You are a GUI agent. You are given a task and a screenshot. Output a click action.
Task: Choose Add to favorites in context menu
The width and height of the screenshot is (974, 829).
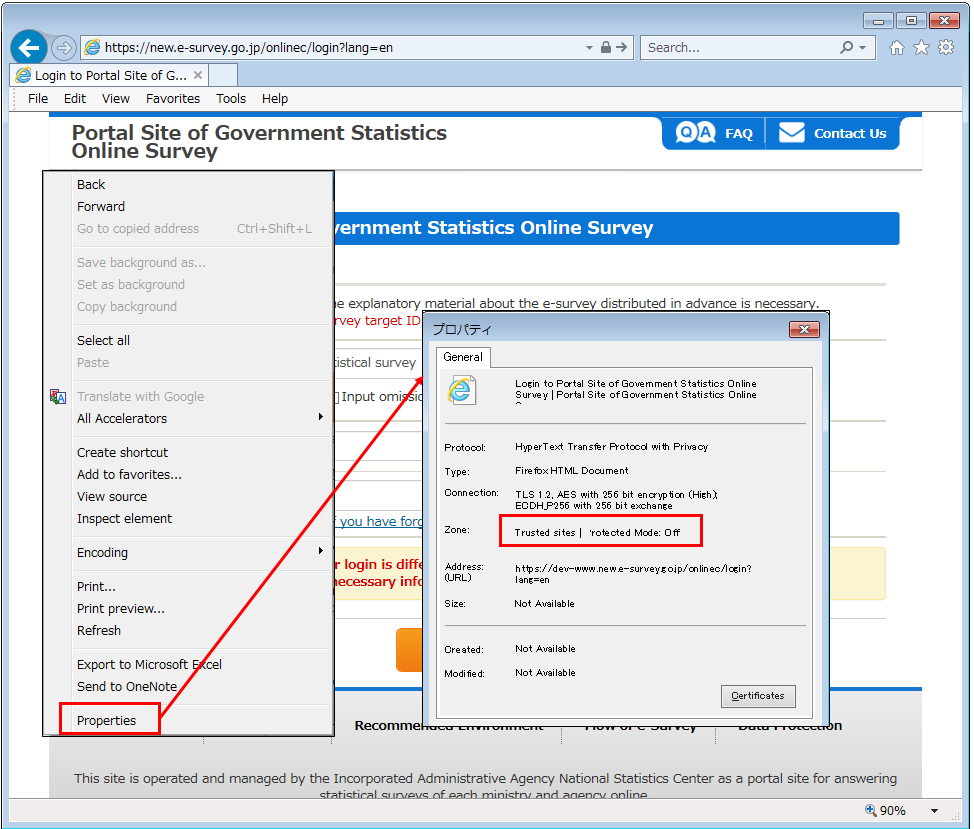coord(203,474)
